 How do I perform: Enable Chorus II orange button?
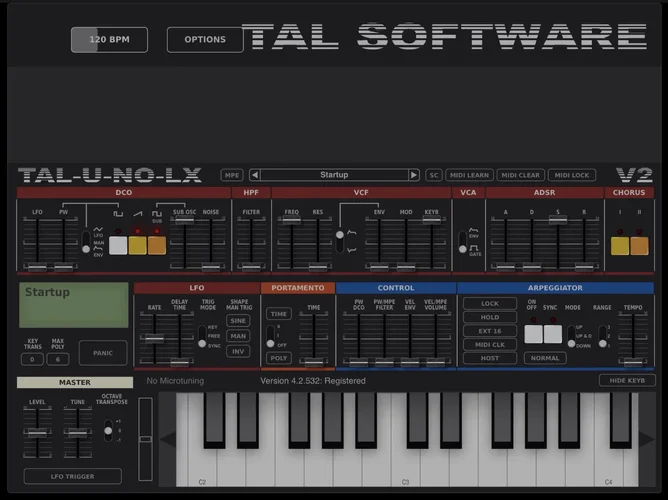pos(639,246)
